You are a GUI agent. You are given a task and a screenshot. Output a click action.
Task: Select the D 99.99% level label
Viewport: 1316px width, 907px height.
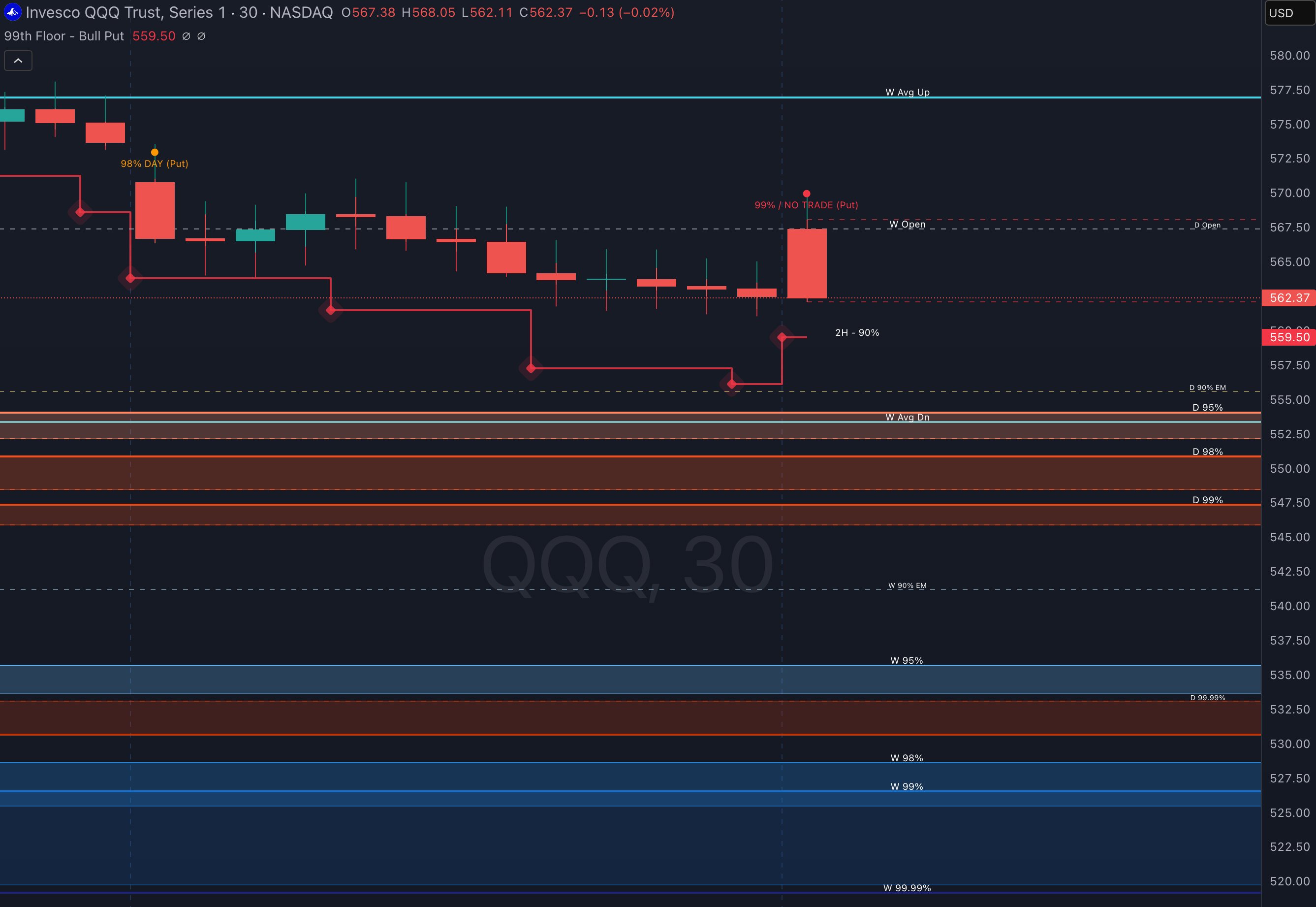point(1208,698)
